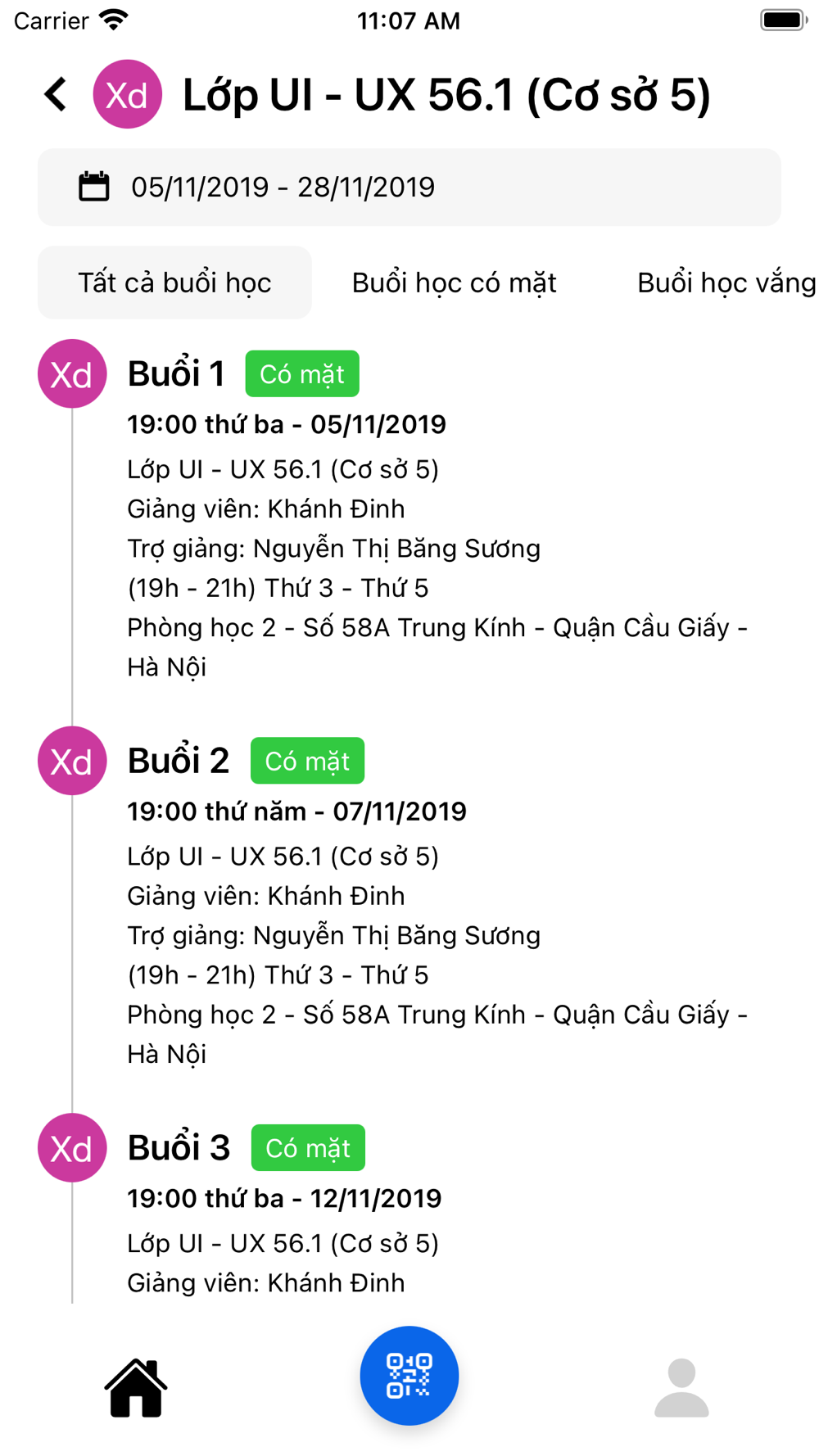The height and width of the screenshot is (1456, 819).
Task: Switch to Buổi học vắng tab
Action: pos(726,283)
